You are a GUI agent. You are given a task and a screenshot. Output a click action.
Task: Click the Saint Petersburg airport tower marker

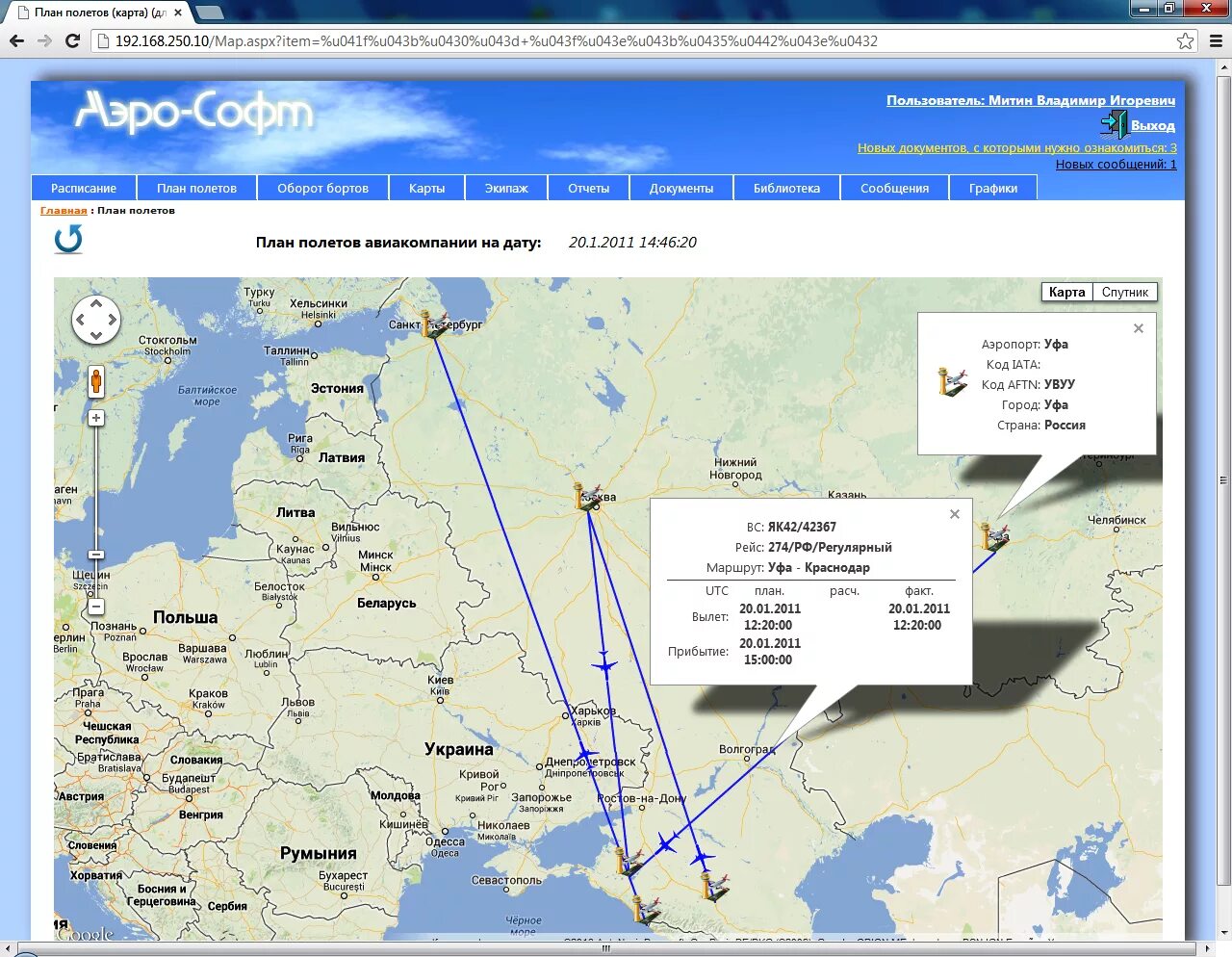click(434, 323)
